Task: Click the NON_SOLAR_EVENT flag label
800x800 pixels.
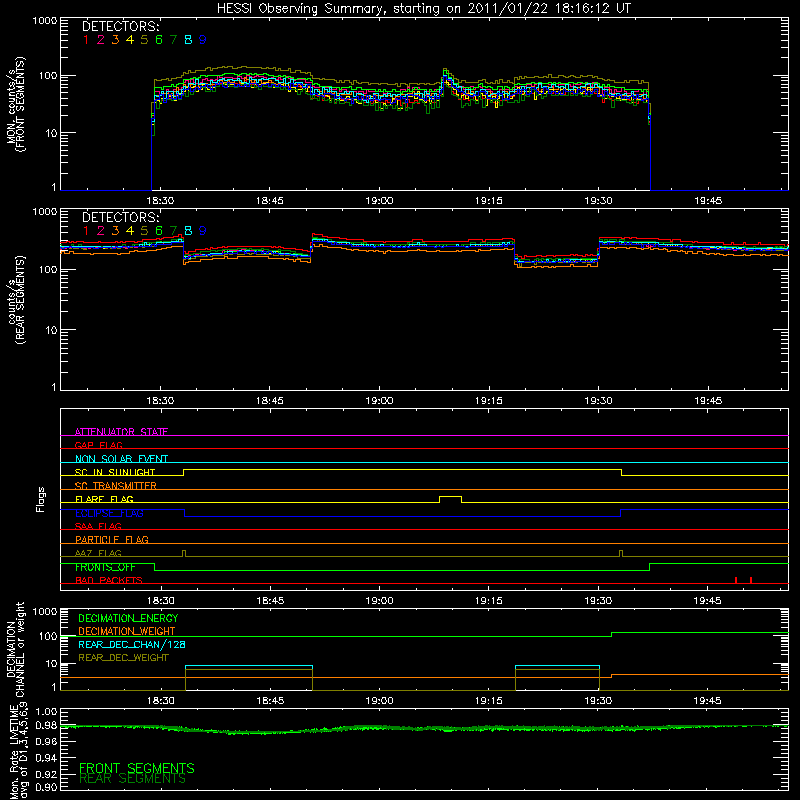Action: (121, 459)
